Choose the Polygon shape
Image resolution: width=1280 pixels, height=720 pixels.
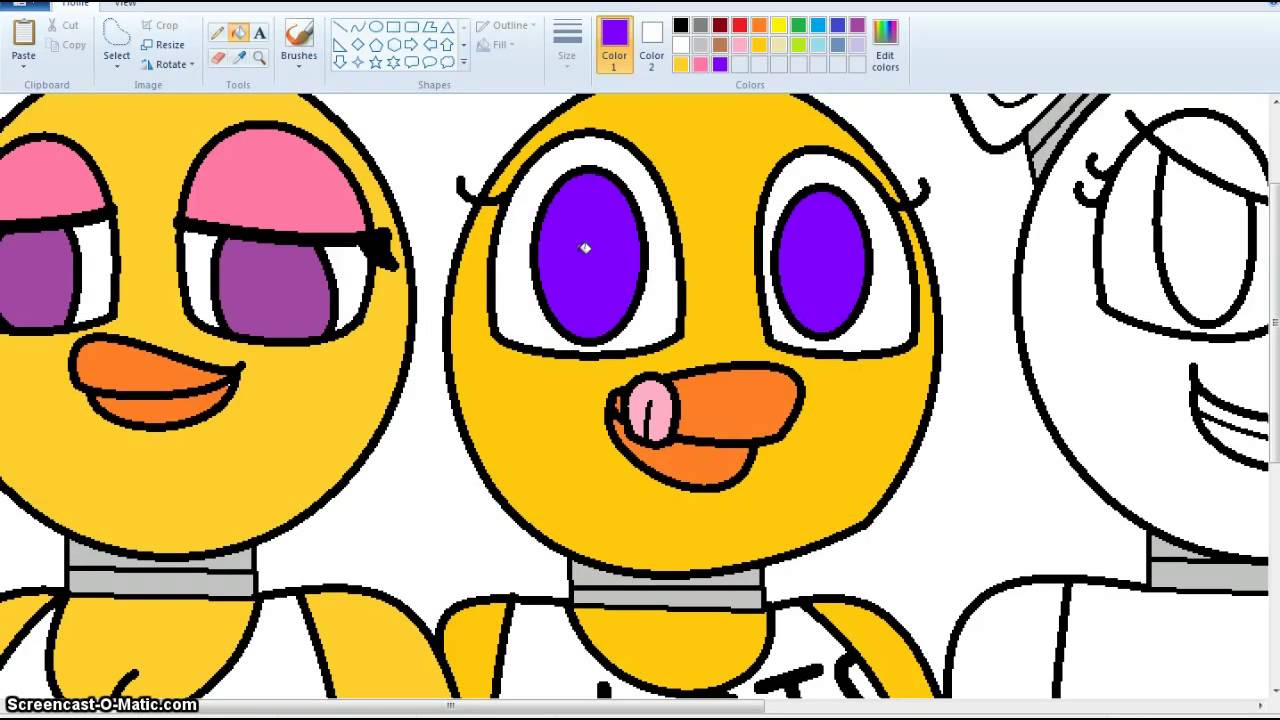pos(429,27)
